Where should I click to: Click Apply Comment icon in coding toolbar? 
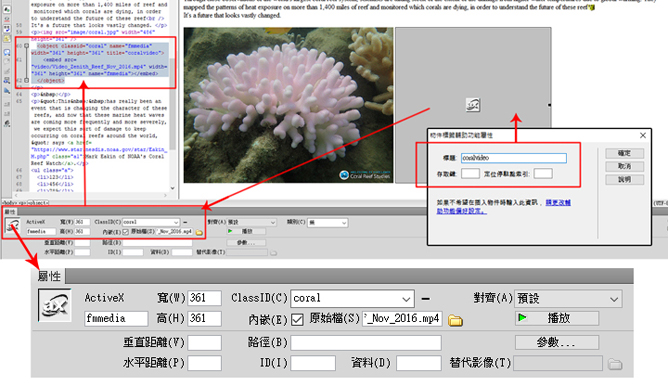[7, 52]
